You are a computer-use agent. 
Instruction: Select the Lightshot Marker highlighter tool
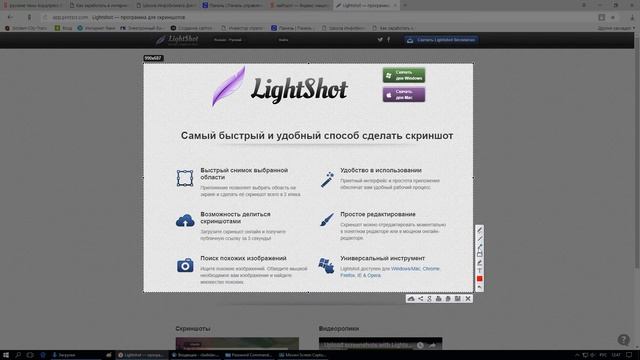click(480, 262)
